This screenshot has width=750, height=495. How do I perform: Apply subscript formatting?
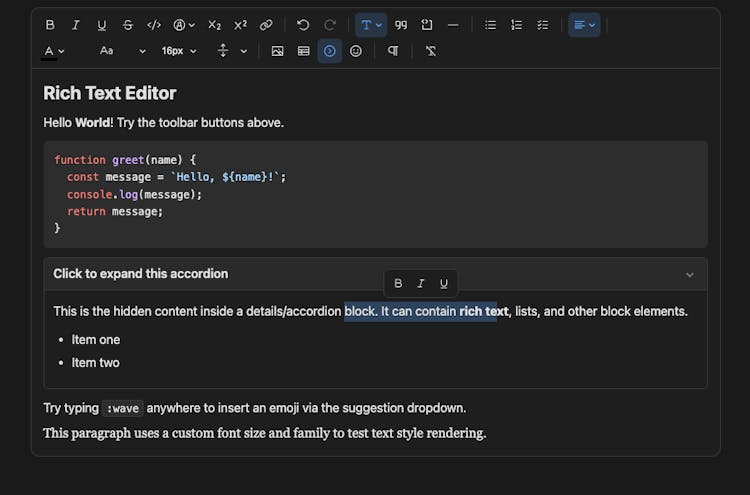coord(214,25)
